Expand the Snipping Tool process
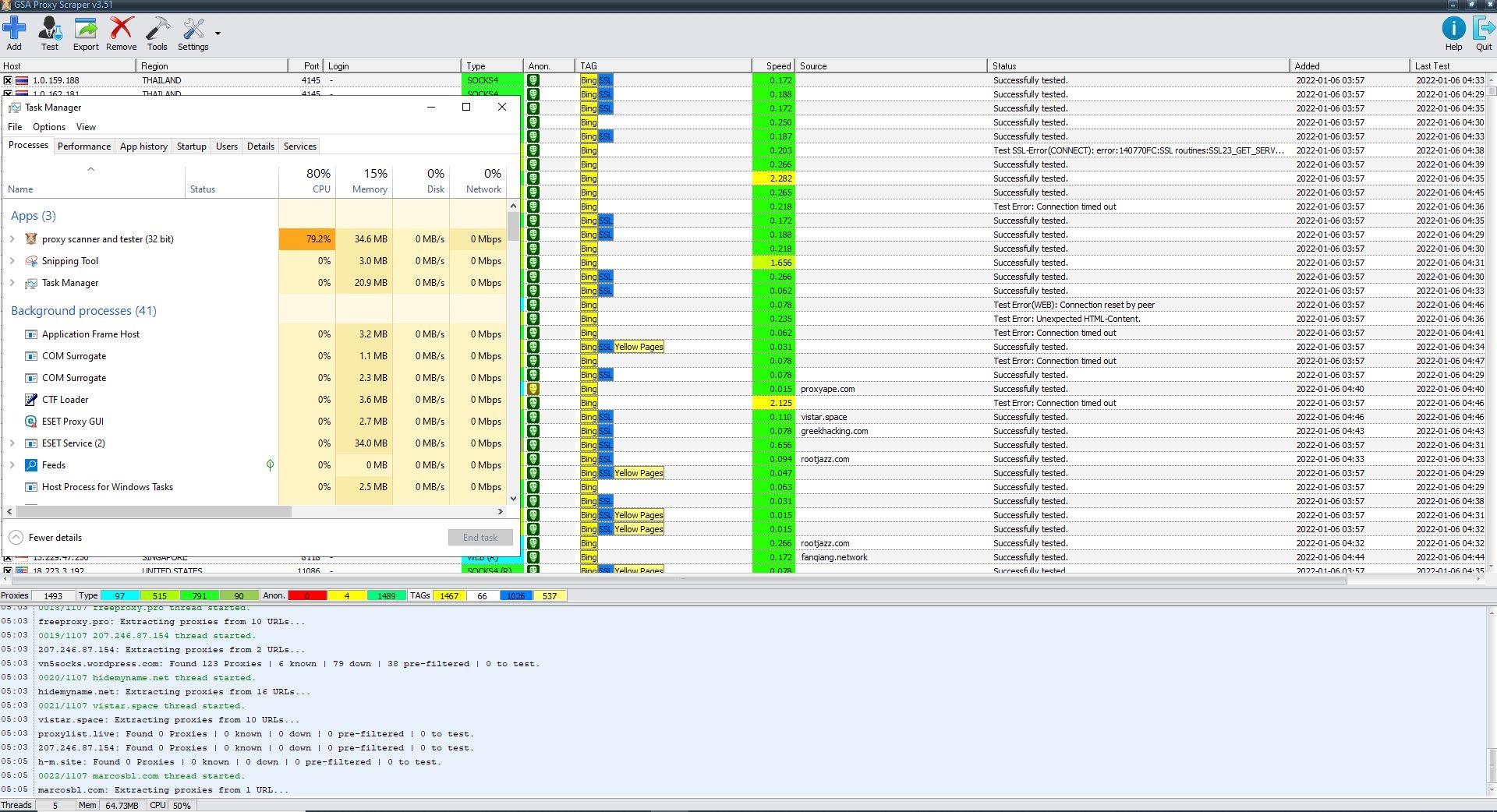The height and width of the screenshot is (812, 1497). pyautogui.click(x=12, y=261)
